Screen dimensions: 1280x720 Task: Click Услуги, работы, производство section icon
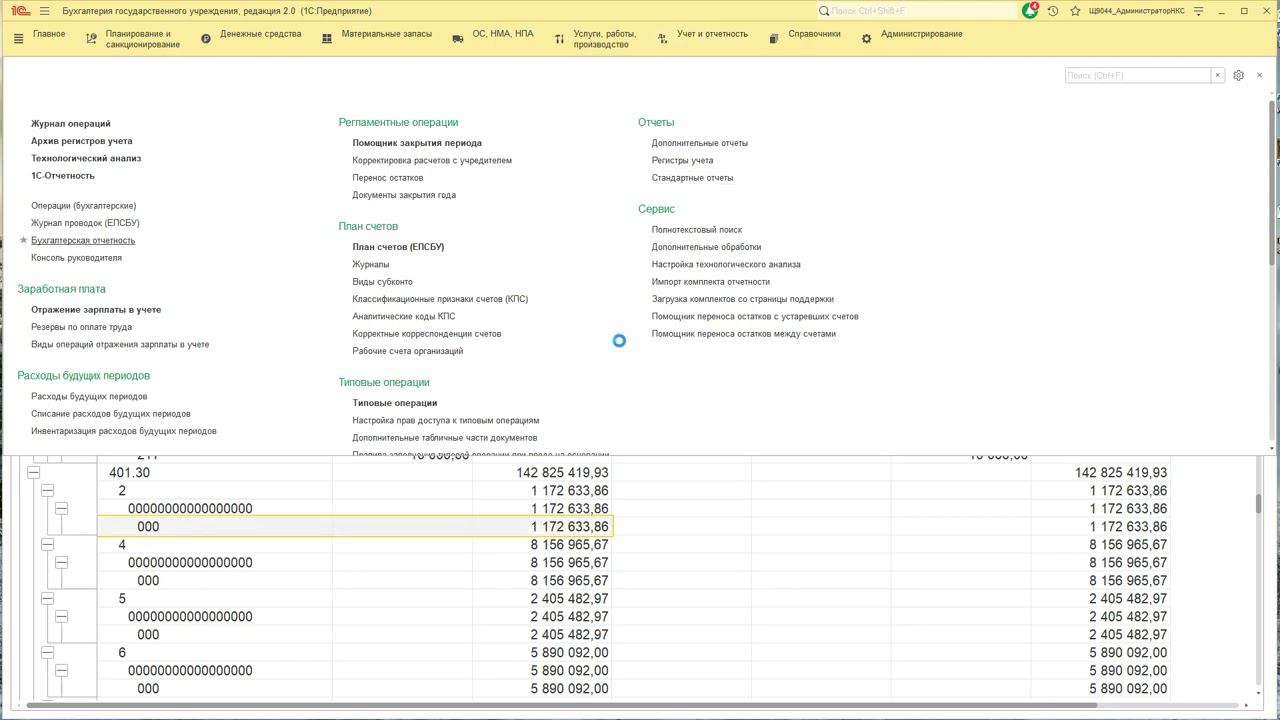(559, 39)
